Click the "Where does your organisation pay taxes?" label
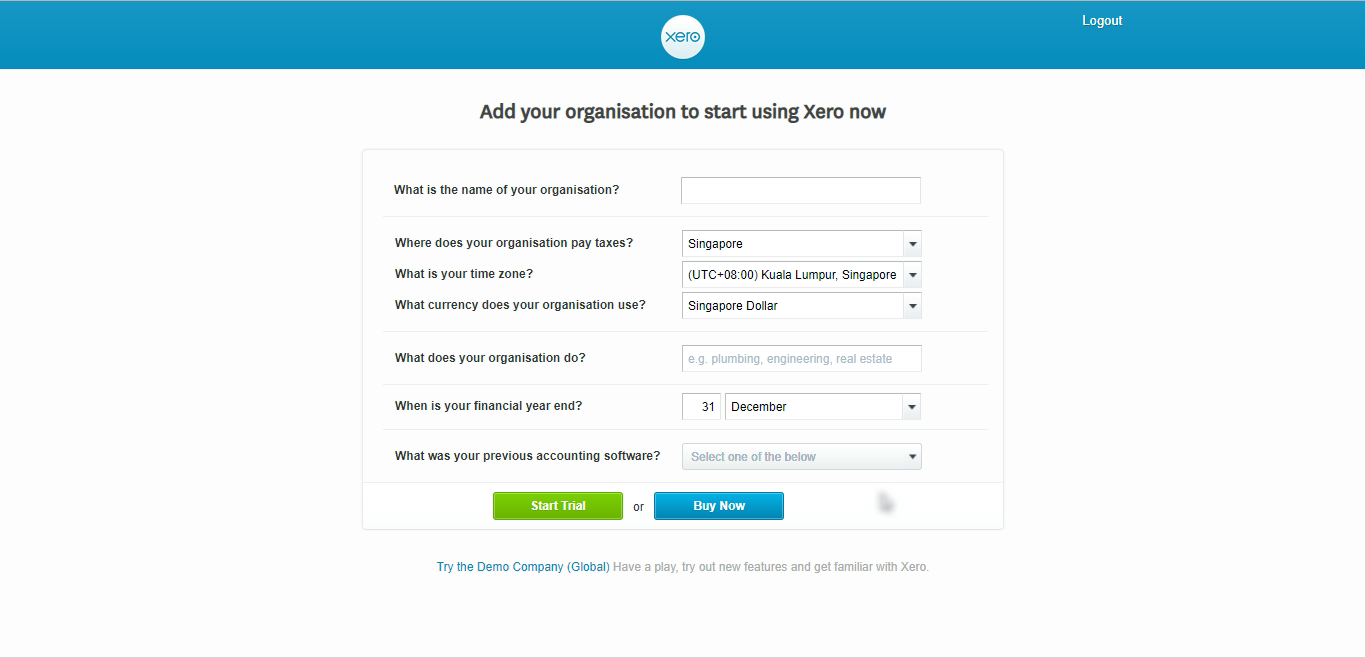Screen dimensions: 1365x657 [x=513, y=243]
